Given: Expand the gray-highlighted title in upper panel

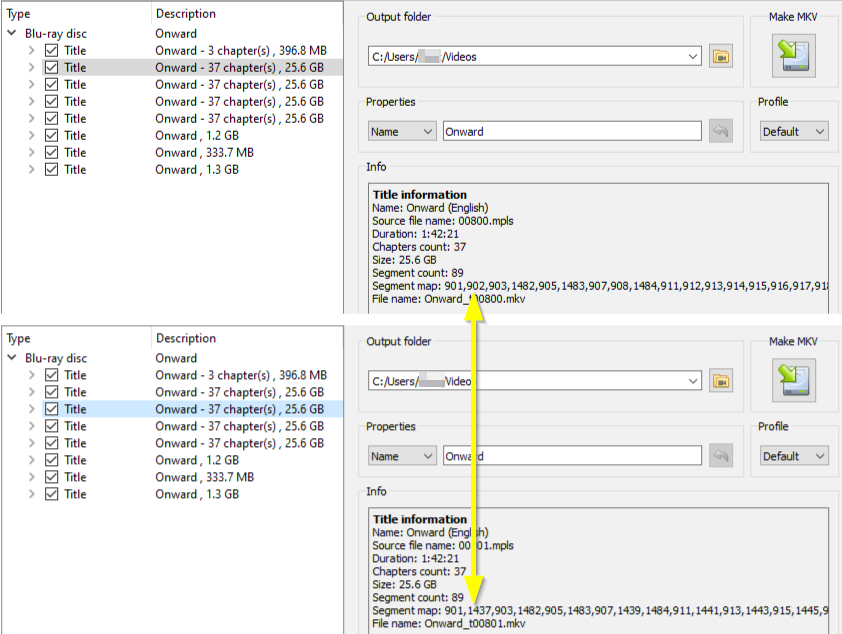Looking at the screenshot, I should click(x=32, y=68).
